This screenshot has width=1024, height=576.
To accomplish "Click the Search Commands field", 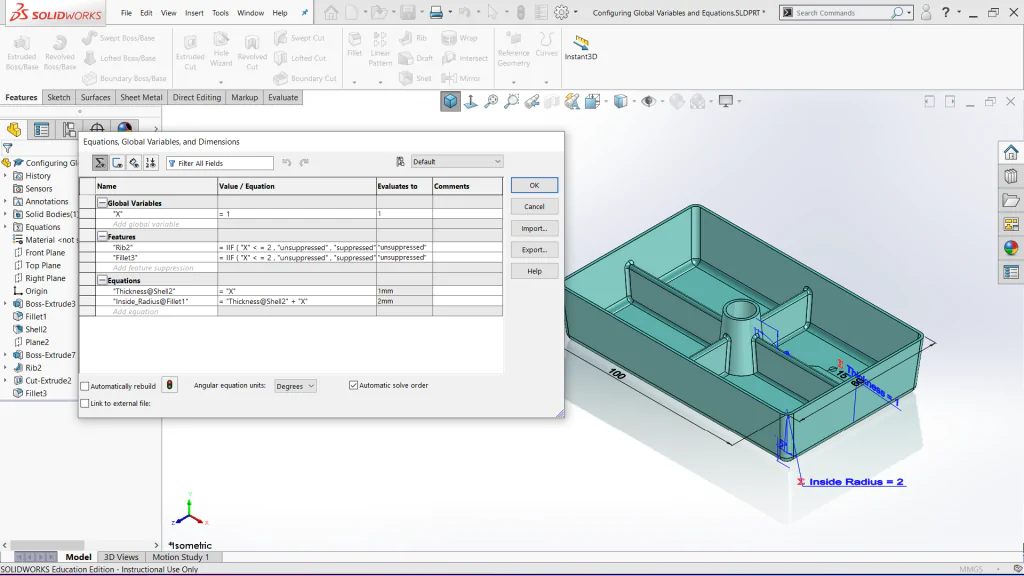I will (846, 12).
